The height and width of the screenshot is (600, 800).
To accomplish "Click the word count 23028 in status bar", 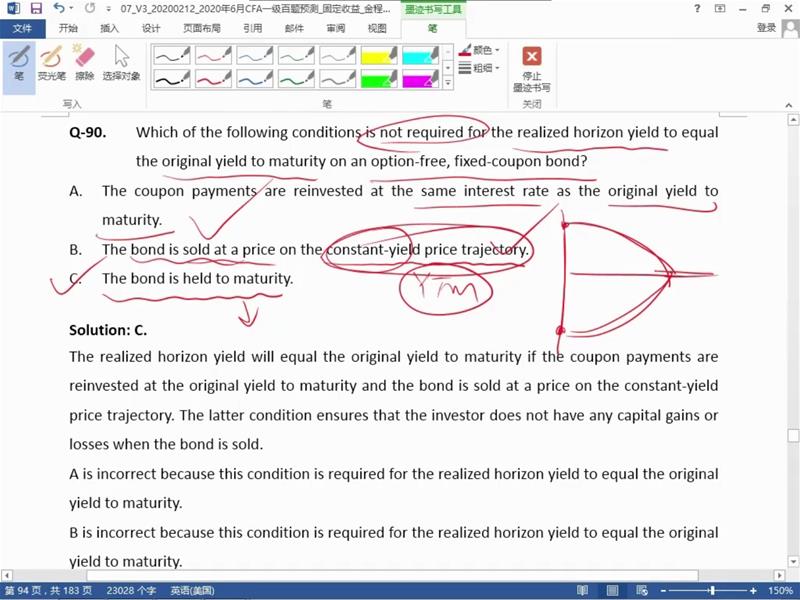I will 130,591.
